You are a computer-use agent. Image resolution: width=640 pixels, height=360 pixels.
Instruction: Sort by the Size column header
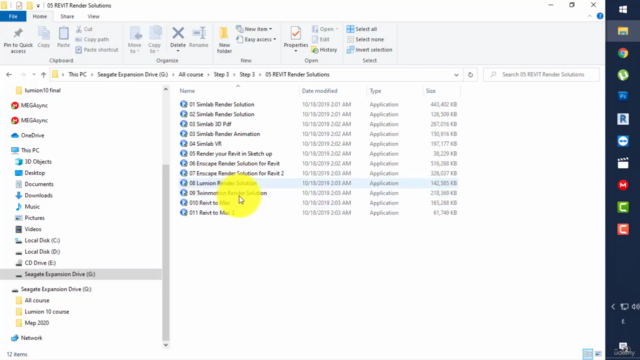click(431, 91)
